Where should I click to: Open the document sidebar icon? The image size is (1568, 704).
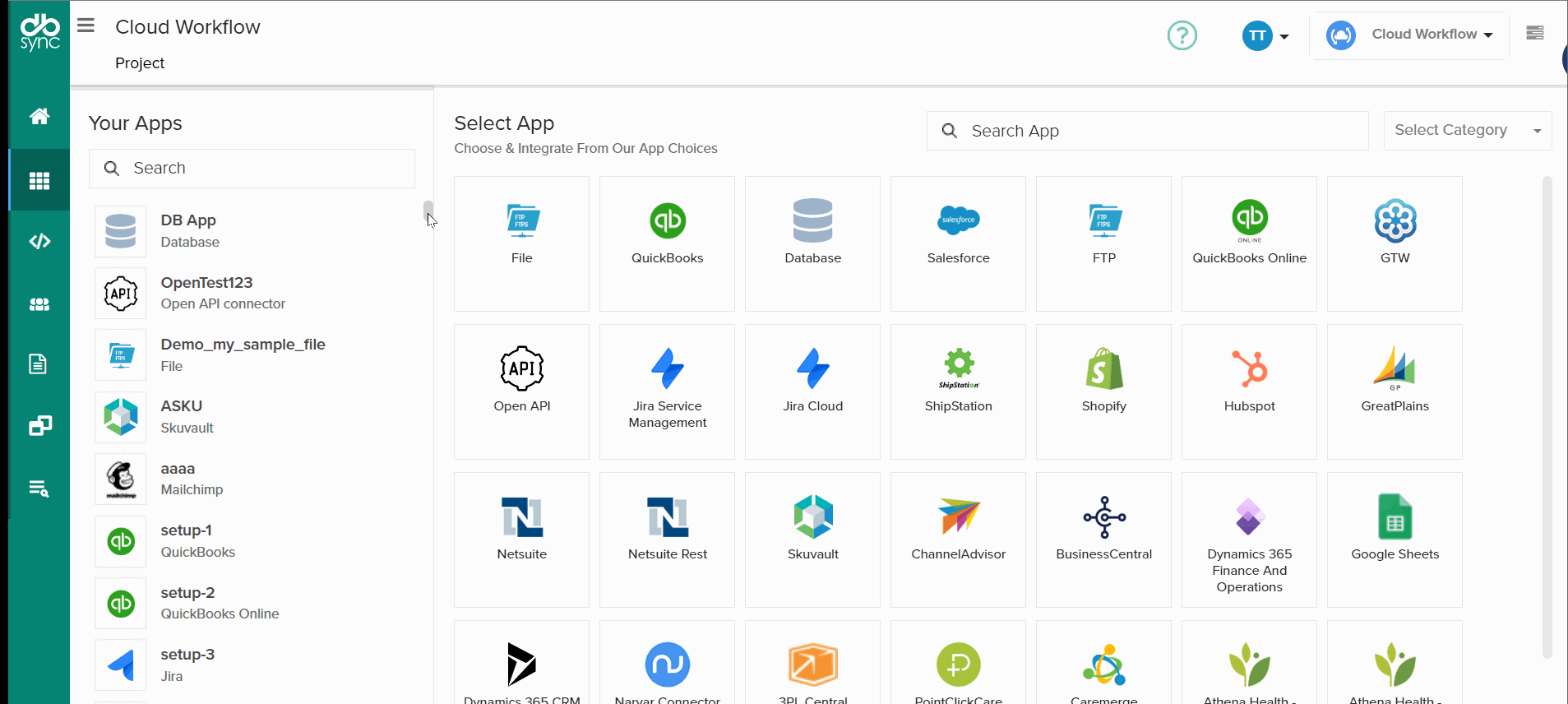coord(38,364)
